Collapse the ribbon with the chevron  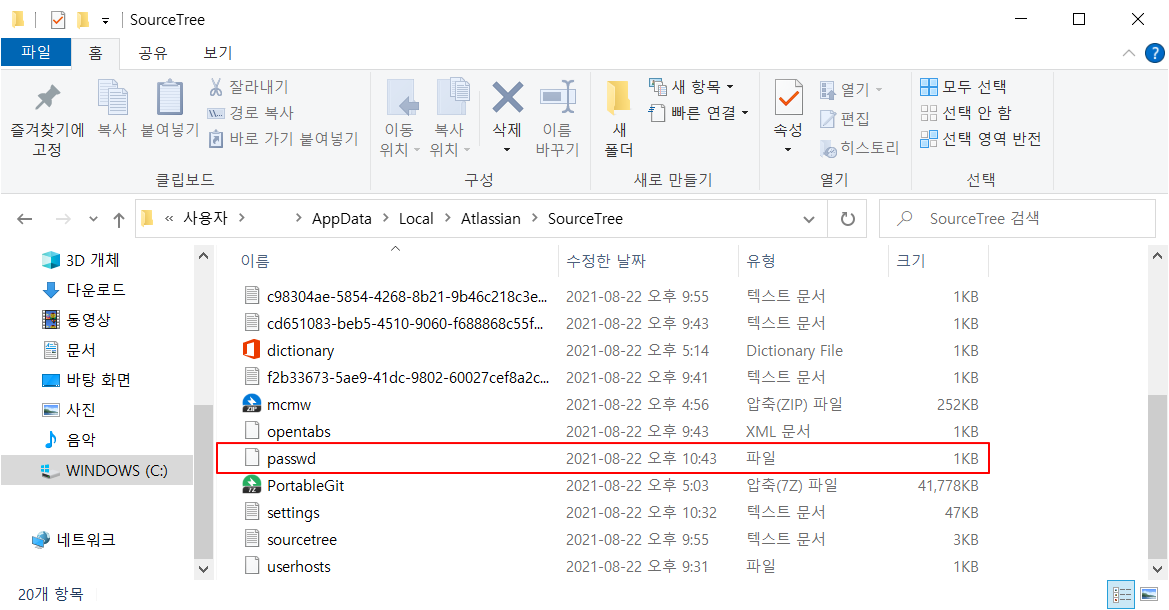point(1129,53)
